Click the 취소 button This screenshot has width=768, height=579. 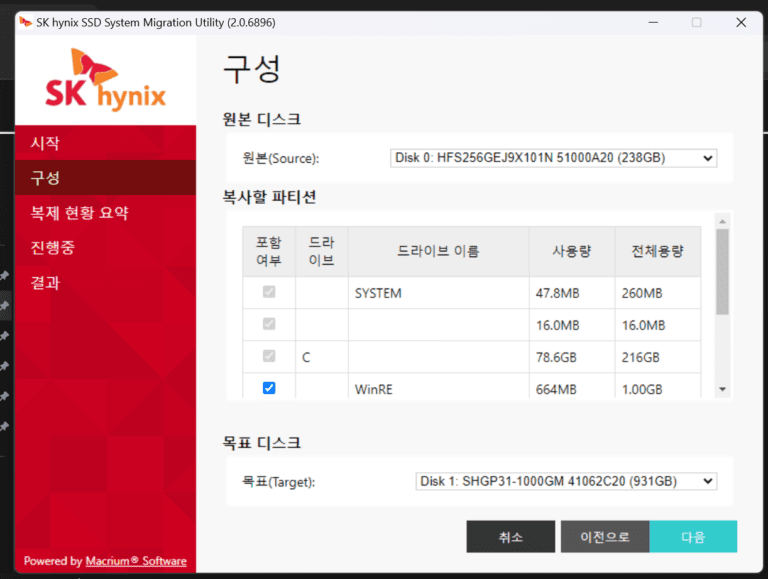[x=510, y=536]
